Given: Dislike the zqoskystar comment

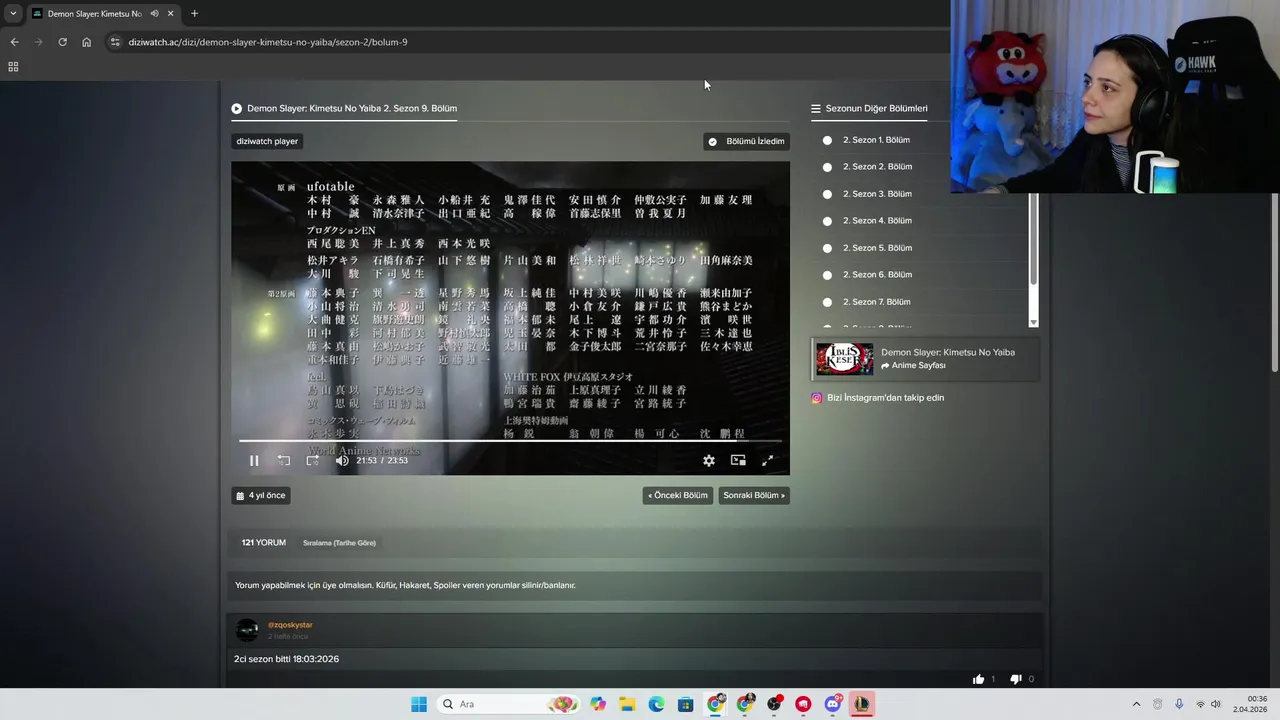Looking at the screenshot, I should click(1016, 680).
